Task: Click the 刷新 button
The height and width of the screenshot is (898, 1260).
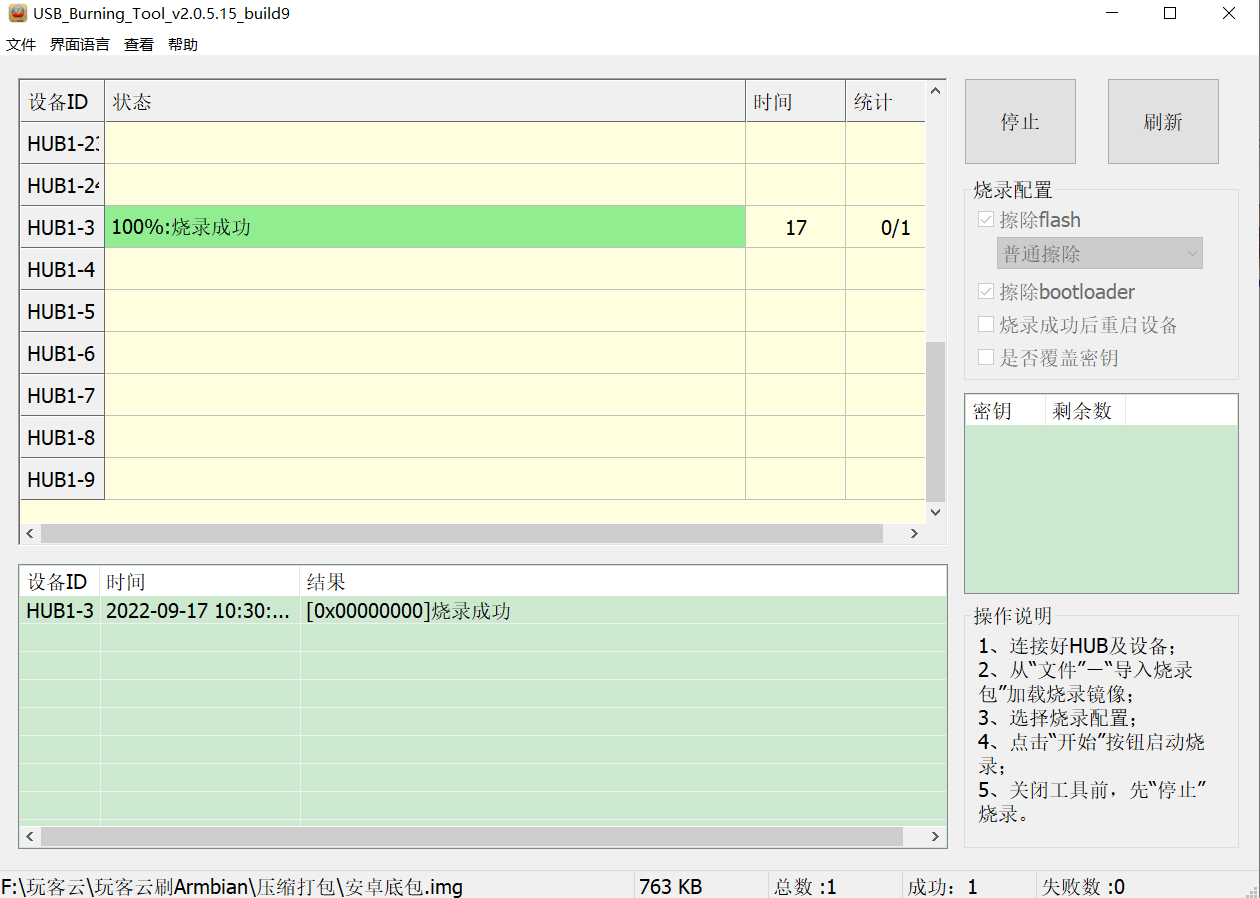Action: click(x=1163, y=122)
